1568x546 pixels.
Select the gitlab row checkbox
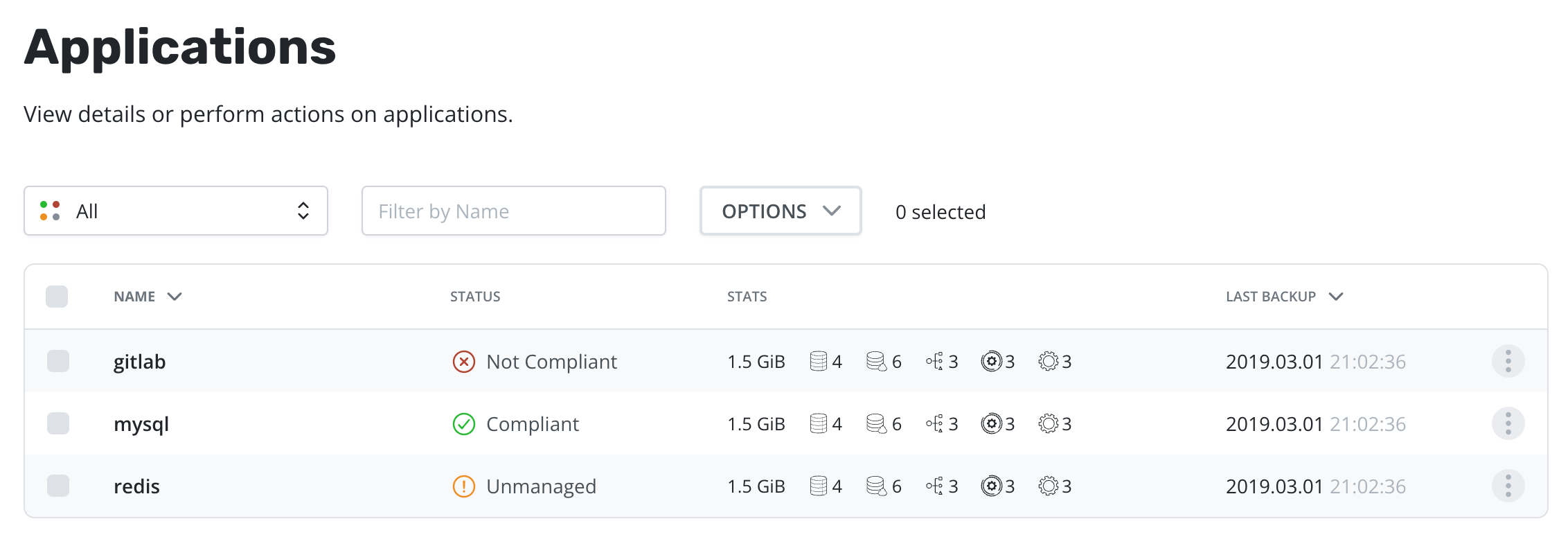tap(58, 361)
